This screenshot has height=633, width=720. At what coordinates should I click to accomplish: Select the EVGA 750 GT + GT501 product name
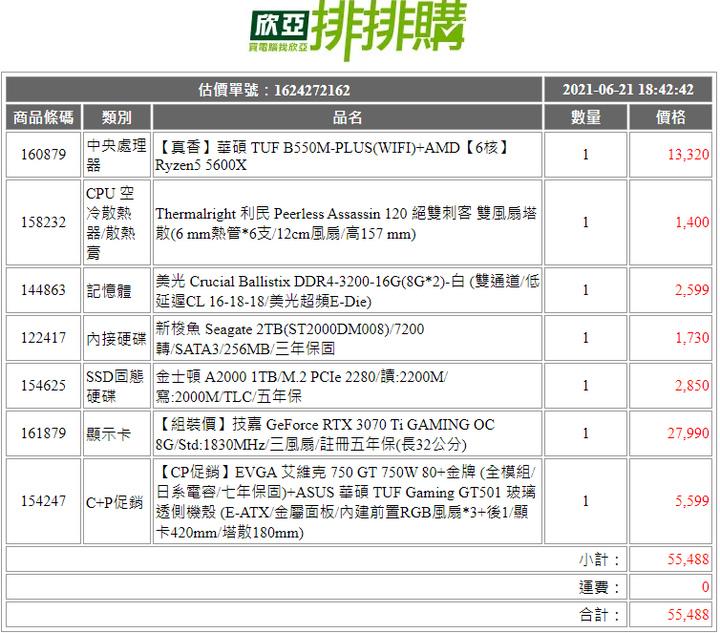tap(346, 502)
